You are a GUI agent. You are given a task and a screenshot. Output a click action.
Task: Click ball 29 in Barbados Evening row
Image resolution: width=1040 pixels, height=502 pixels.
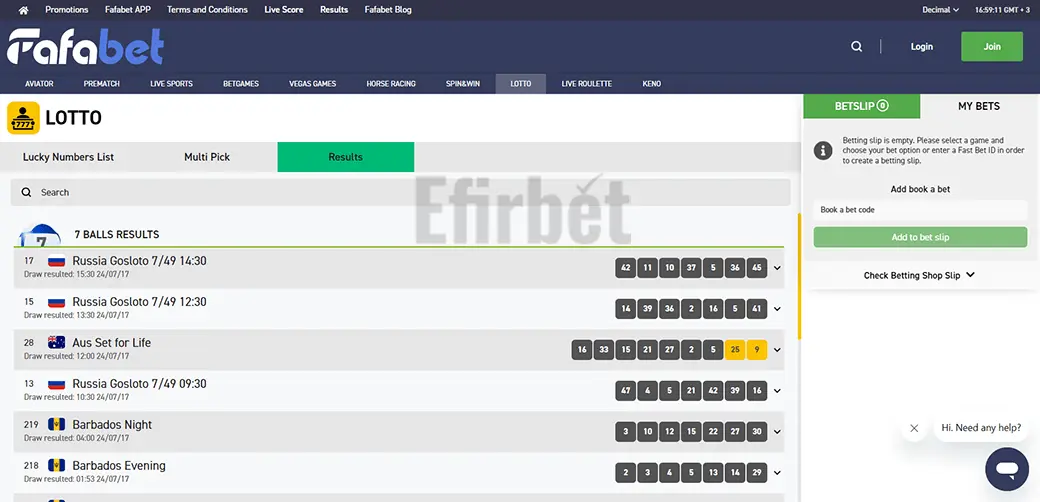pyautogui.click(x=757, y=473)
